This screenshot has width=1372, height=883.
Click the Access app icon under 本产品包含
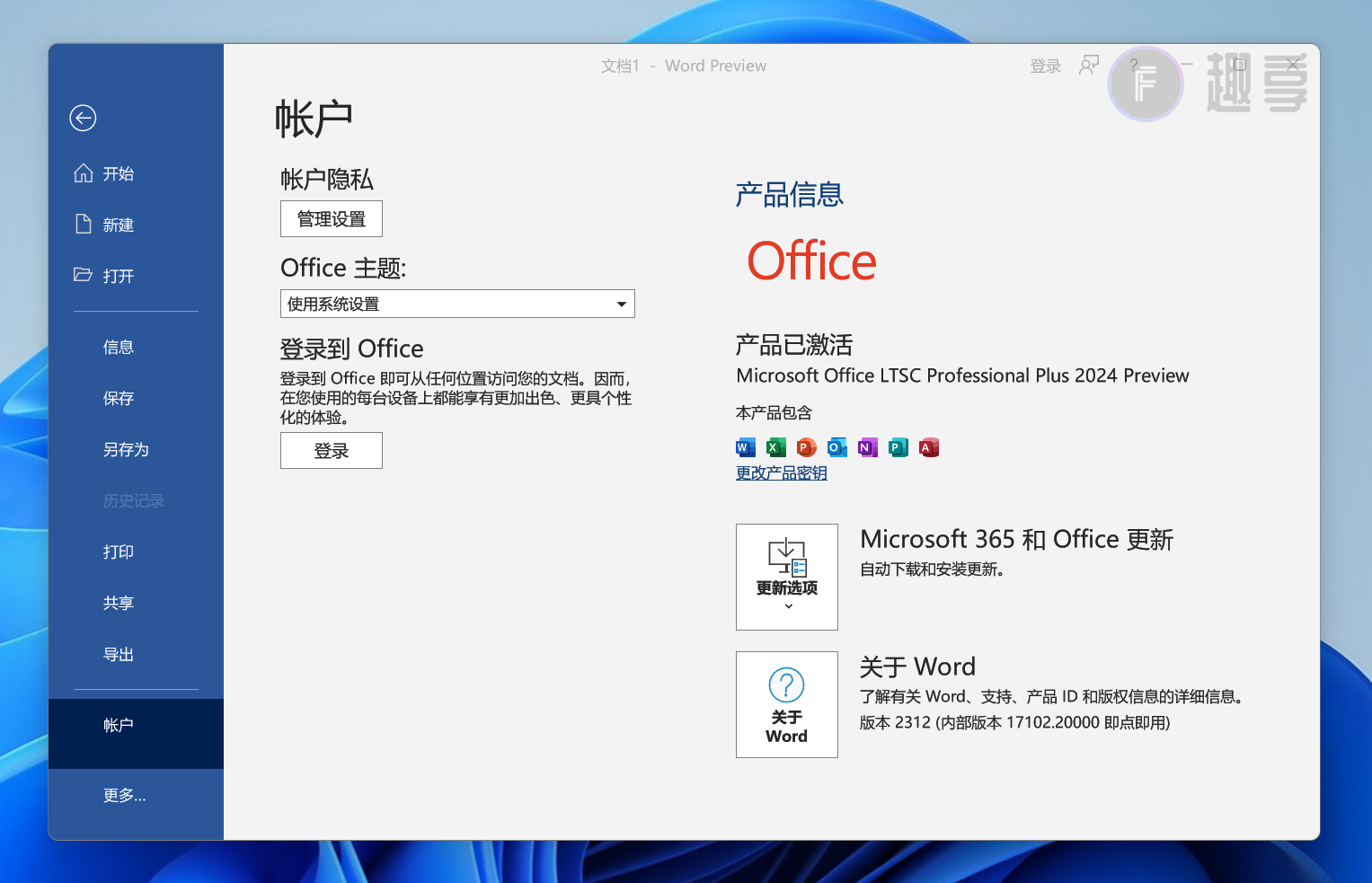pyautogui.click(x=929, y=447)
